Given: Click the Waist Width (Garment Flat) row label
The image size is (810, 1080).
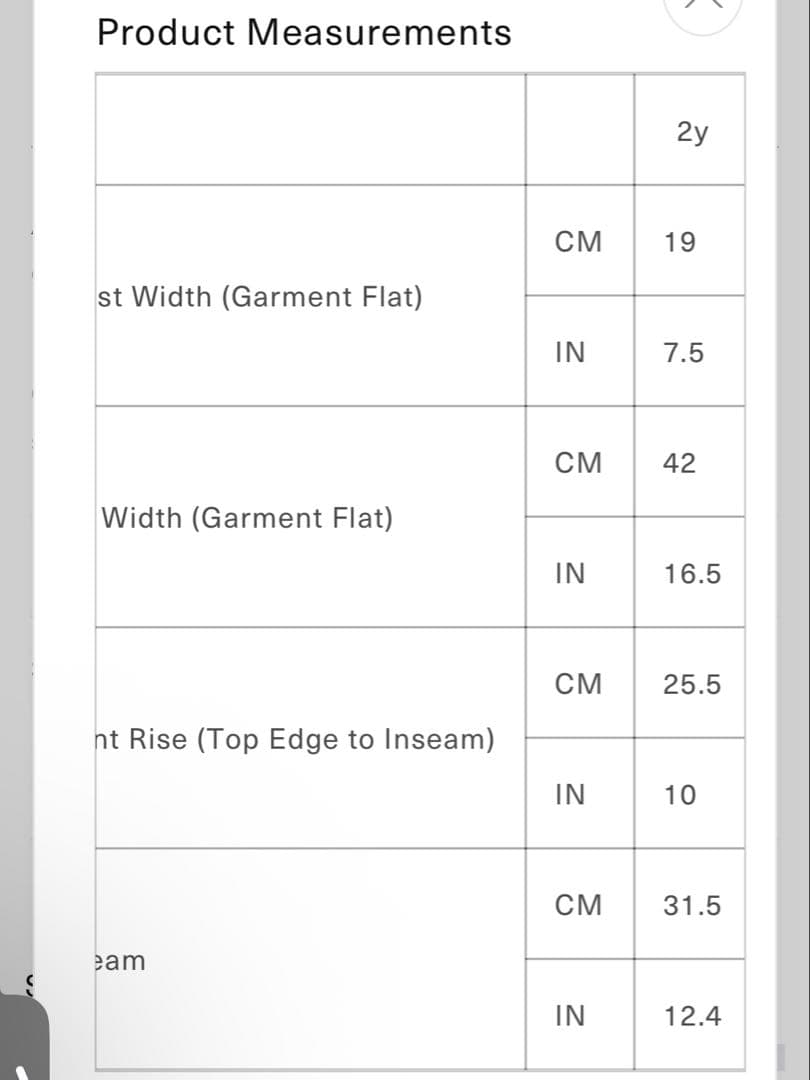Looking at the screenshot, I should (x=260, y=297).
